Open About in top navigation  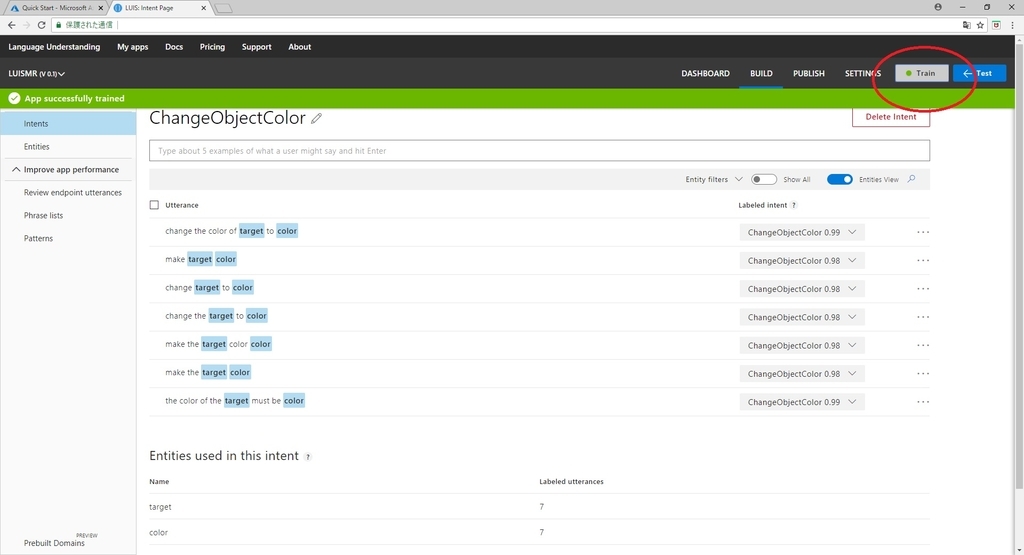[x=300, y=47]
